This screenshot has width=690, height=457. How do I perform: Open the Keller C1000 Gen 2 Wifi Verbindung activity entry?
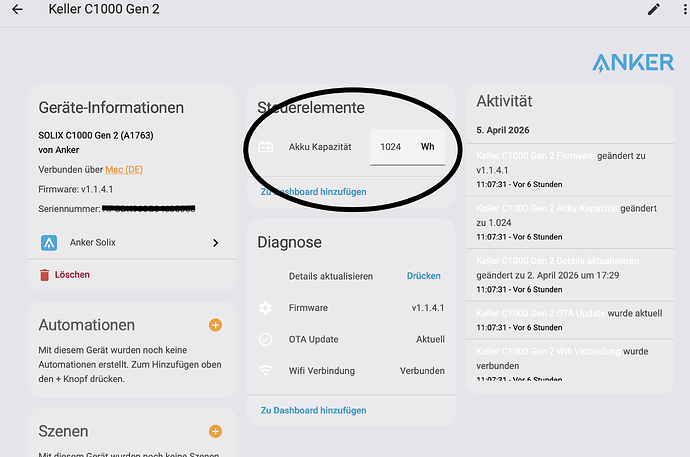click(549, 351)
